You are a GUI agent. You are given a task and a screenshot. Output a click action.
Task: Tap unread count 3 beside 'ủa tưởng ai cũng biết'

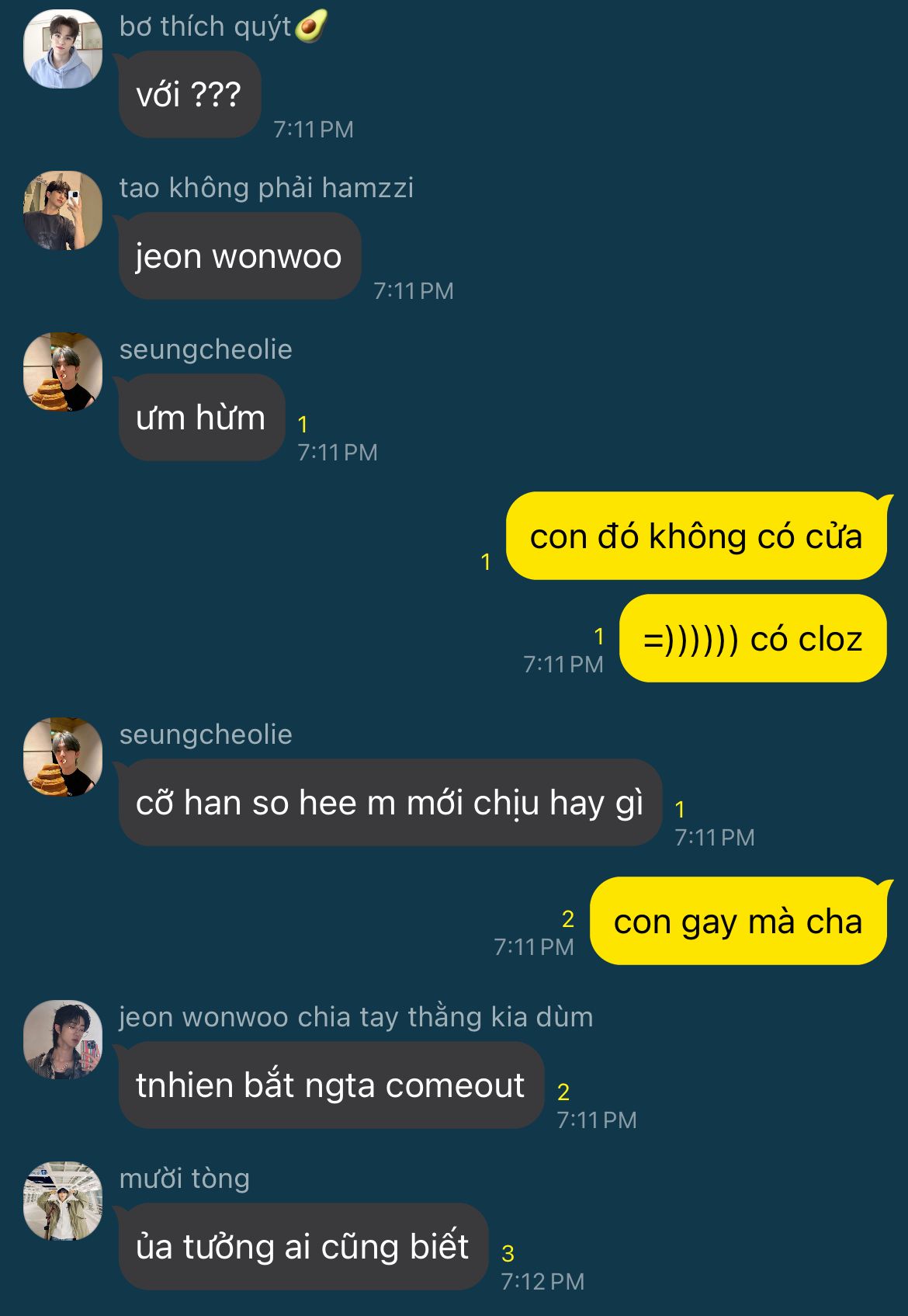(508, 1253)
